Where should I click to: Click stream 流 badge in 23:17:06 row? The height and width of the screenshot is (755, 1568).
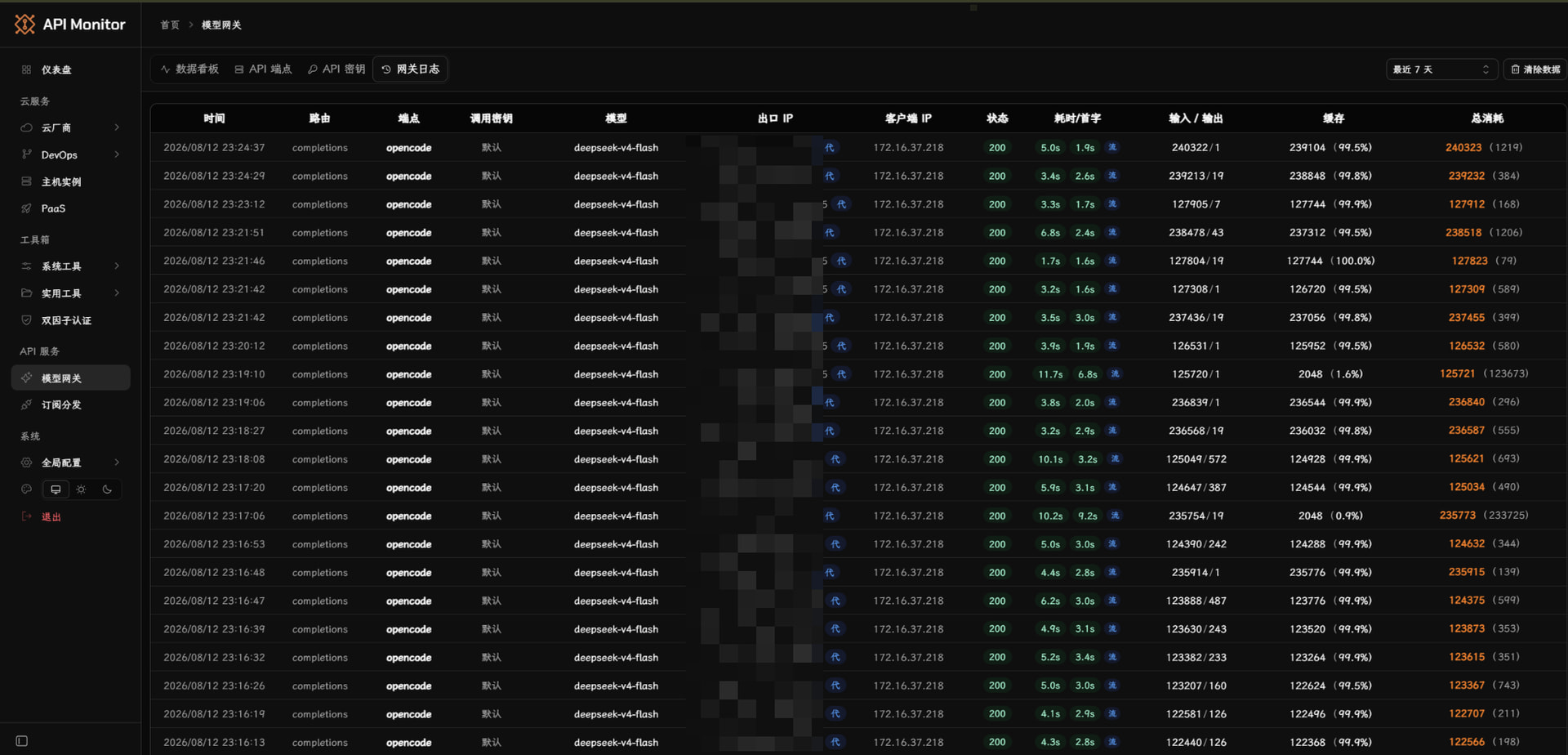tap(1116, 516)
